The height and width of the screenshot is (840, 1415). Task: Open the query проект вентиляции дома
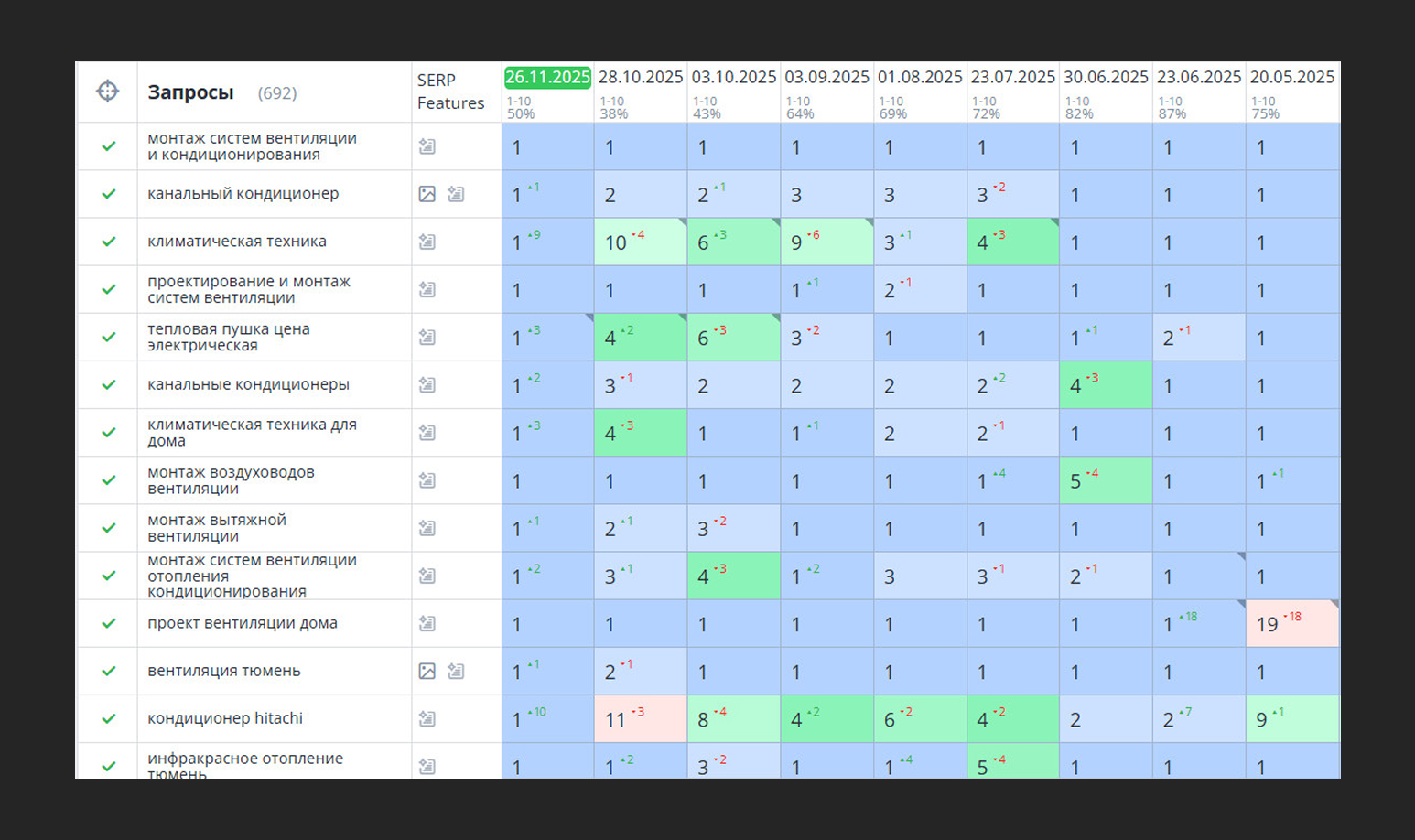coord(243,623)
